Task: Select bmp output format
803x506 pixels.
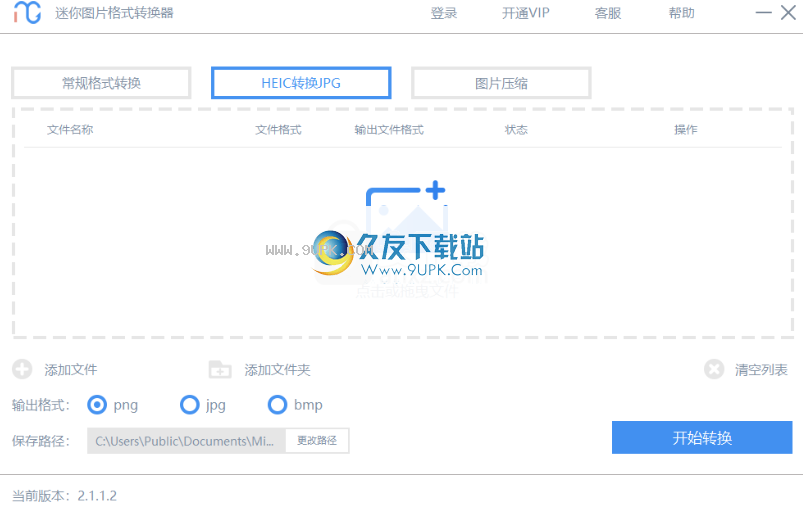Action: point(278,405)
